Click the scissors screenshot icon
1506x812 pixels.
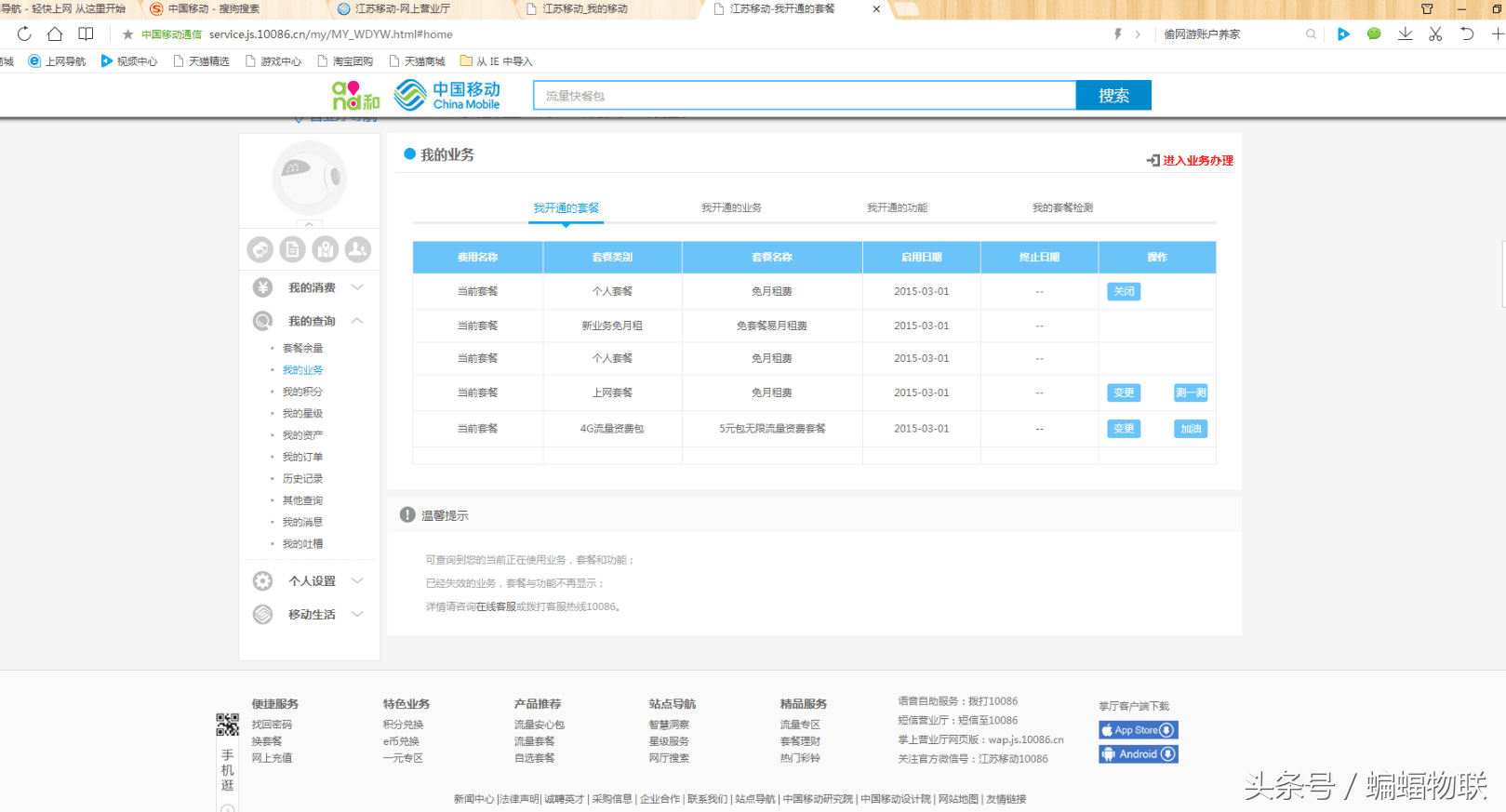pos(1435,34)
